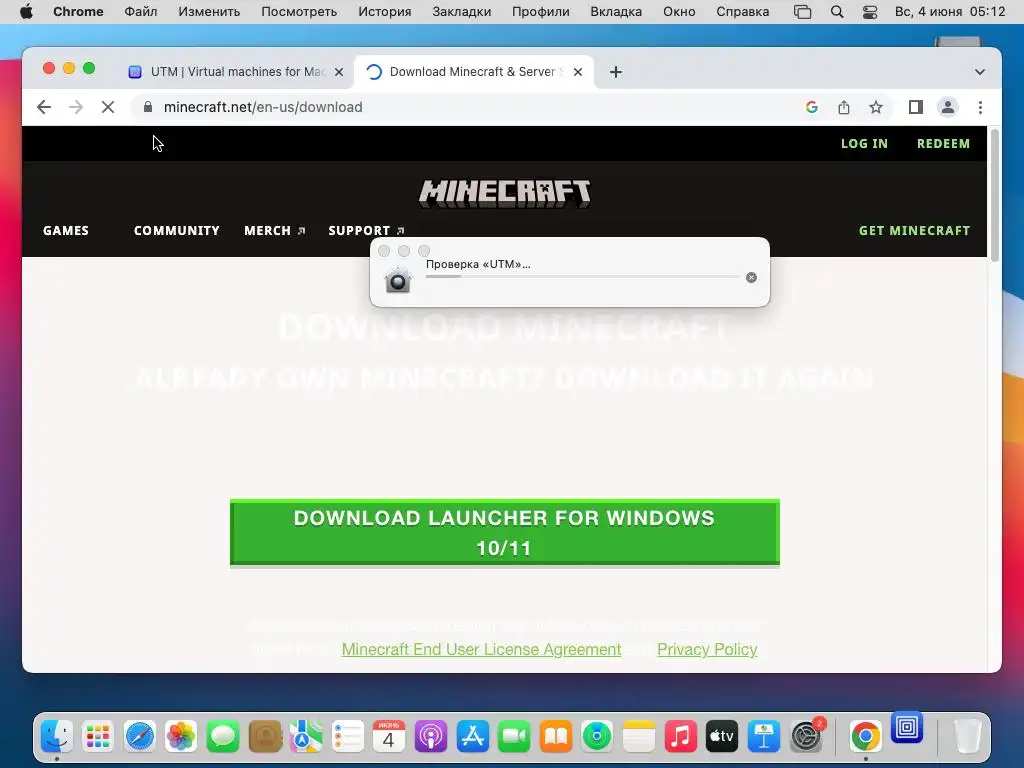Open Keynote from the Dock

pyautogui.click(x=763, y=737)
